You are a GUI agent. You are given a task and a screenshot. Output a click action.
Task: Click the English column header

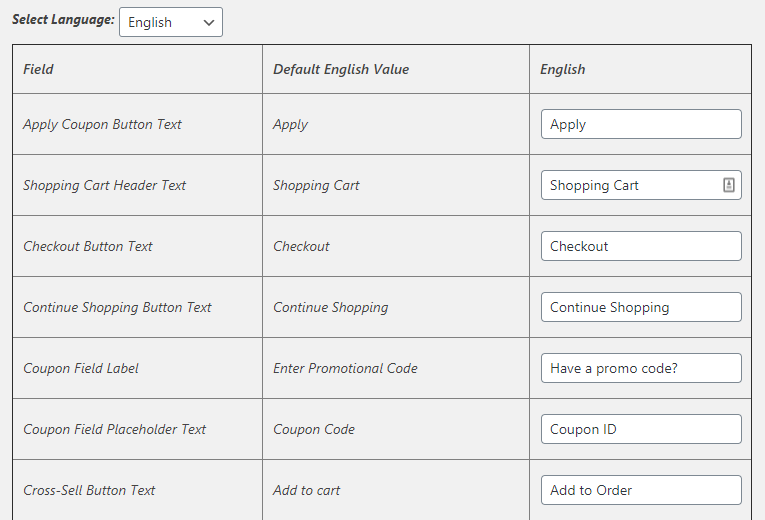tap(563, 69)
